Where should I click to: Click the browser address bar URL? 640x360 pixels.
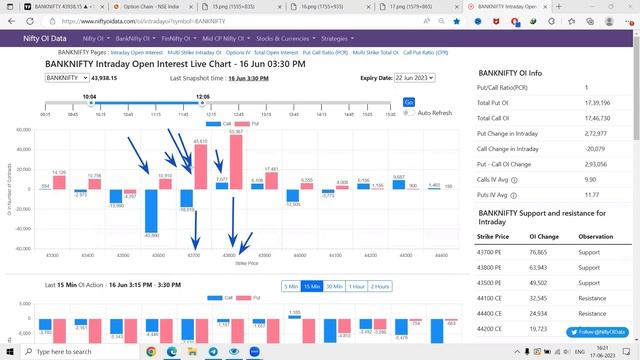tap(143, 21)
